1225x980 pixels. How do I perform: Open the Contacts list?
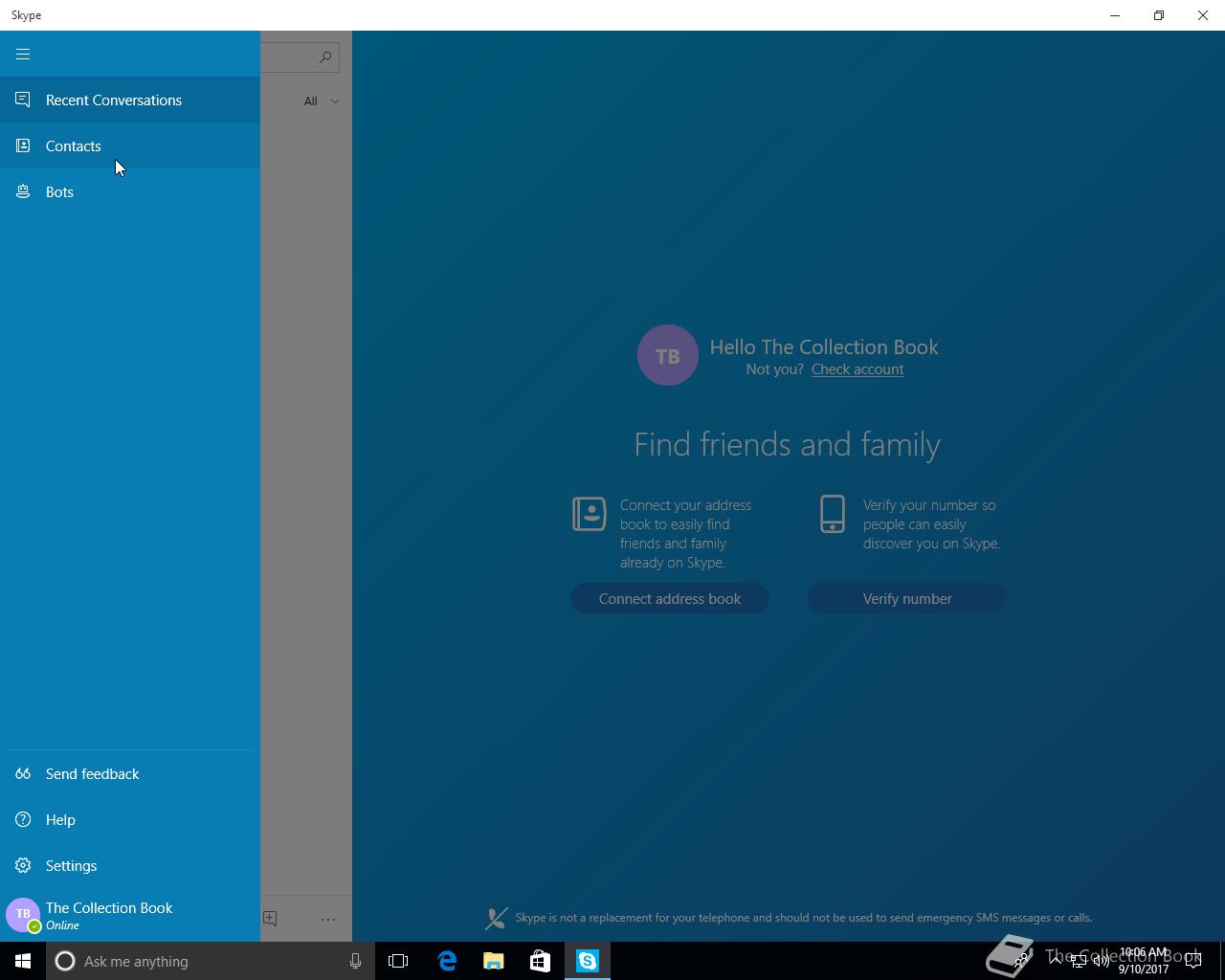pos(130,145)
